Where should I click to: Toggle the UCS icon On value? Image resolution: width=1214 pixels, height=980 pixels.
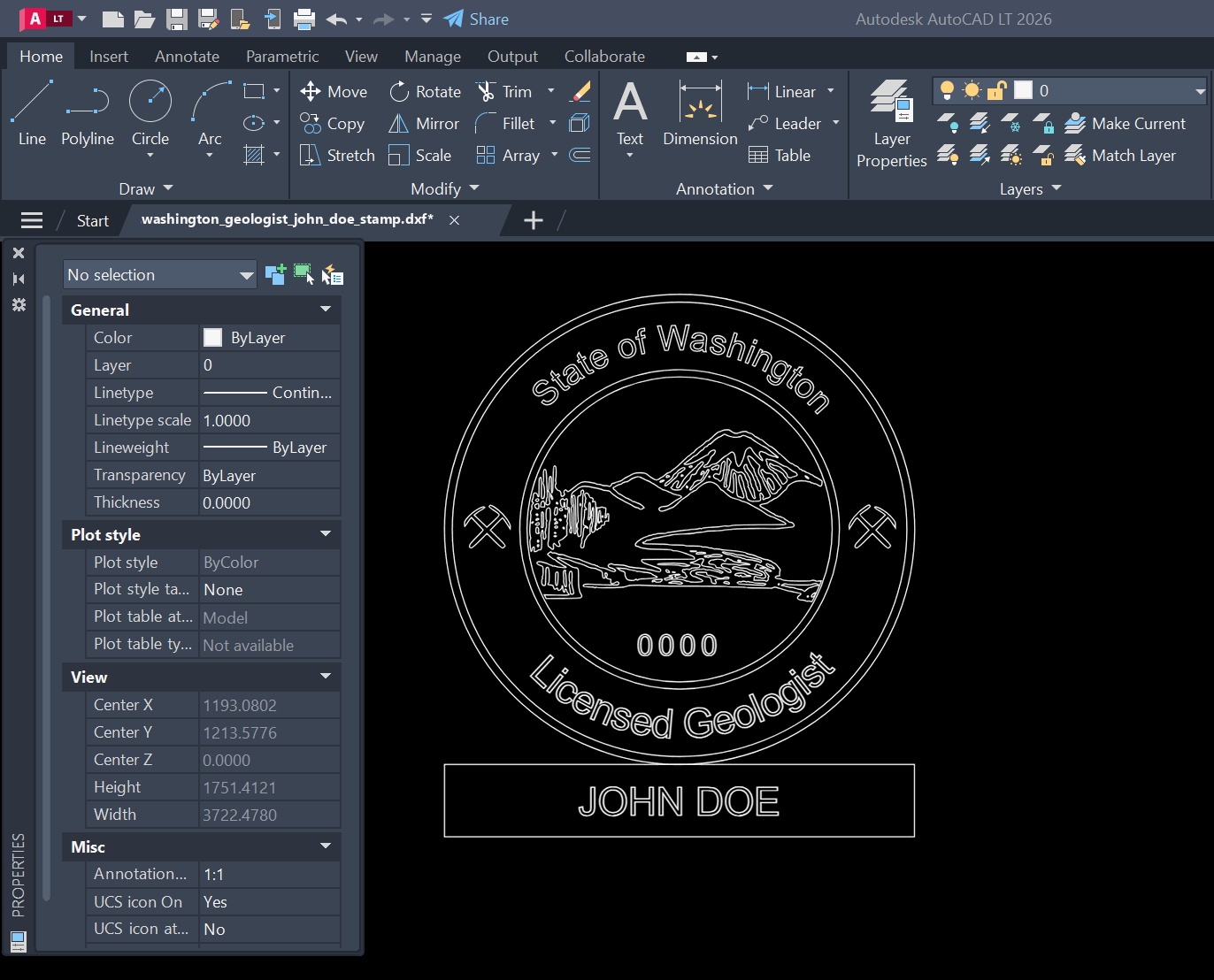pos(270,902)
